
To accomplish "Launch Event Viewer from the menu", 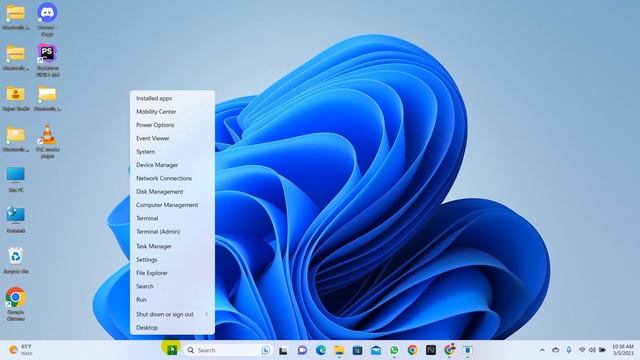I will [172, 138].
